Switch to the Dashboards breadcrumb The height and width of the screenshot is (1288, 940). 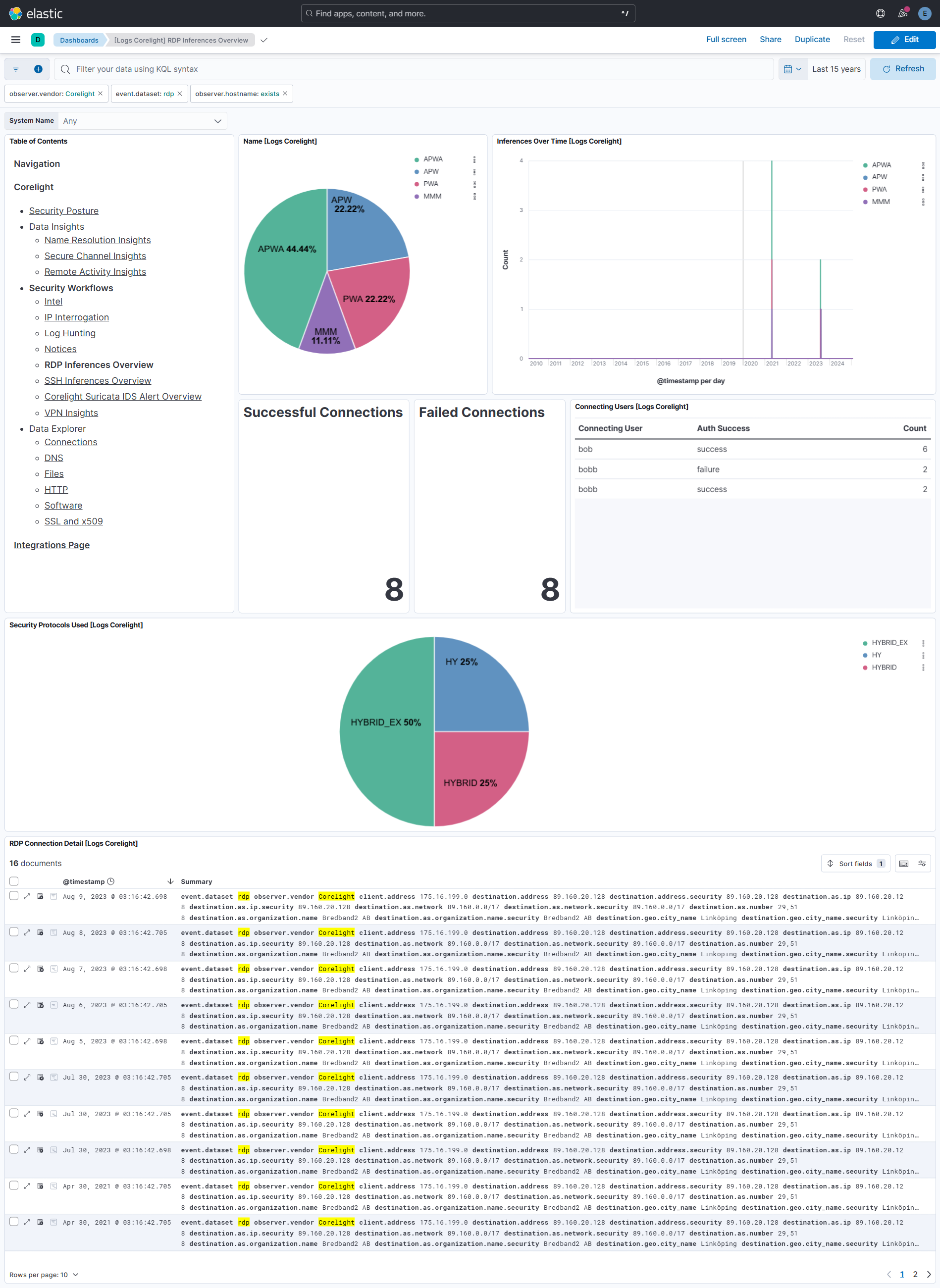click(x=79, y=40)
